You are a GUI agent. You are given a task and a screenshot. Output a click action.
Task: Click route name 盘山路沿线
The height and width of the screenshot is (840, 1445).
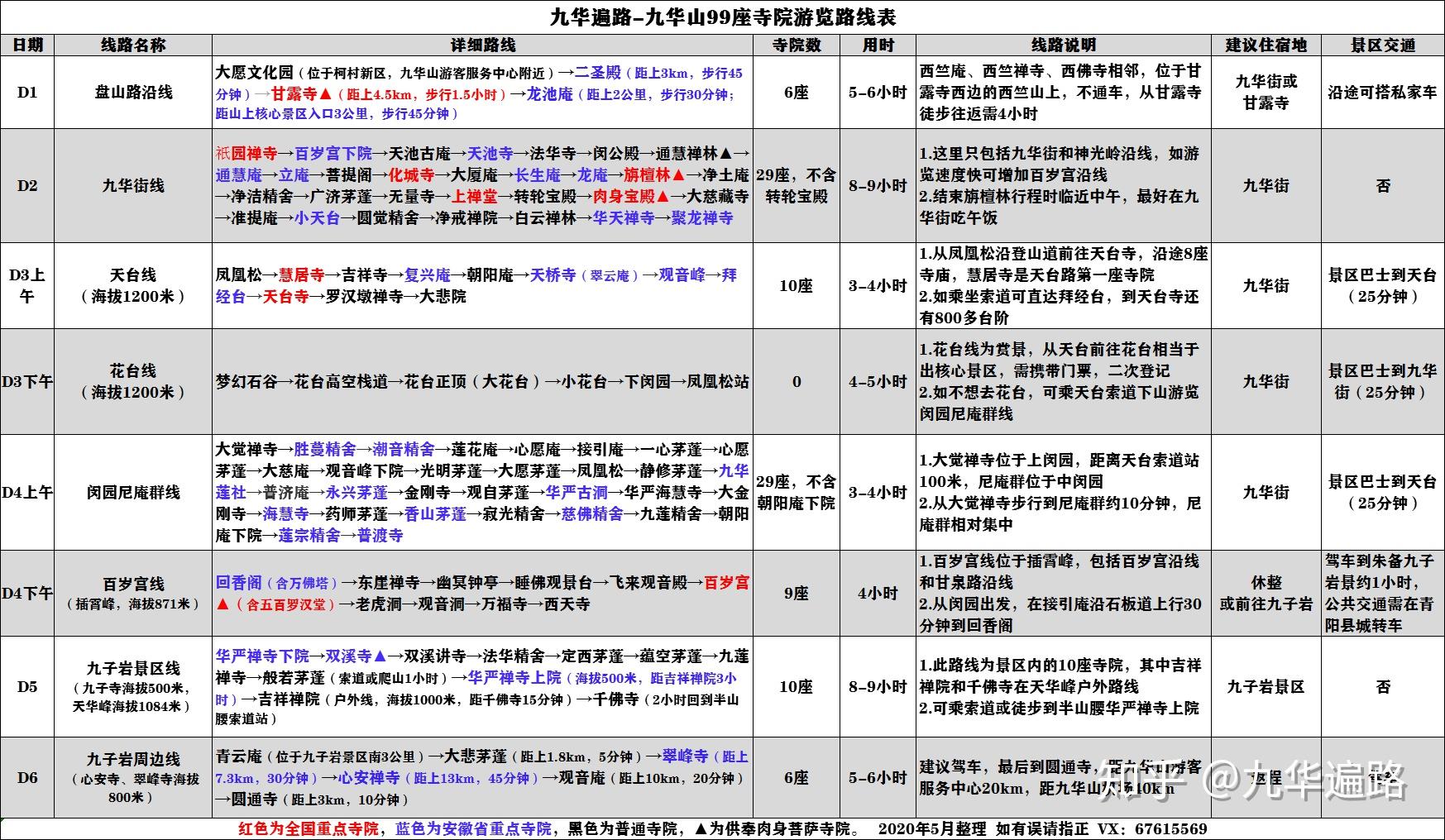click(133, 93)
